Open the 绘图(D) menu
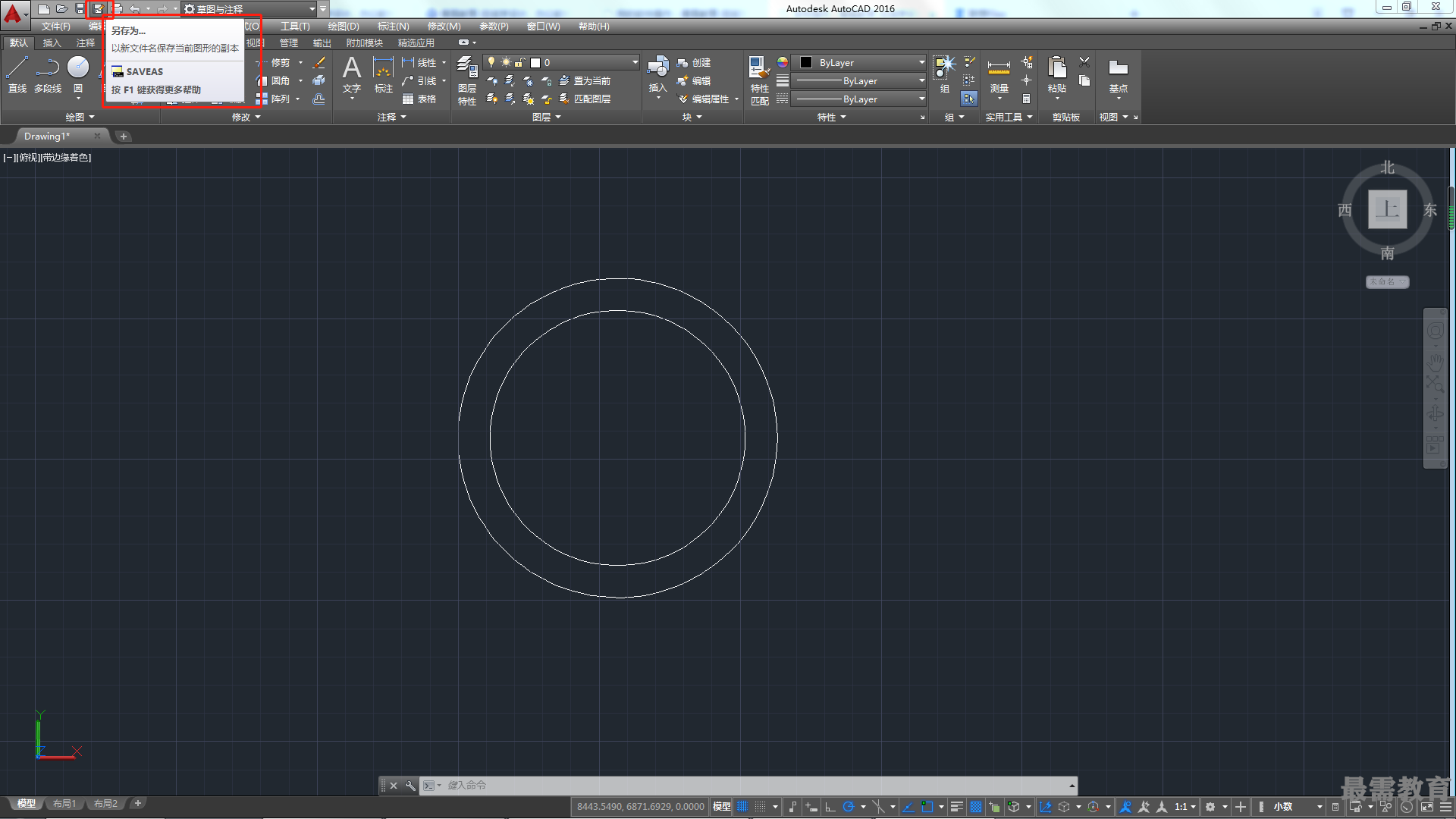The width and height of the screenshot is (1456, 819). coord(344,26)
